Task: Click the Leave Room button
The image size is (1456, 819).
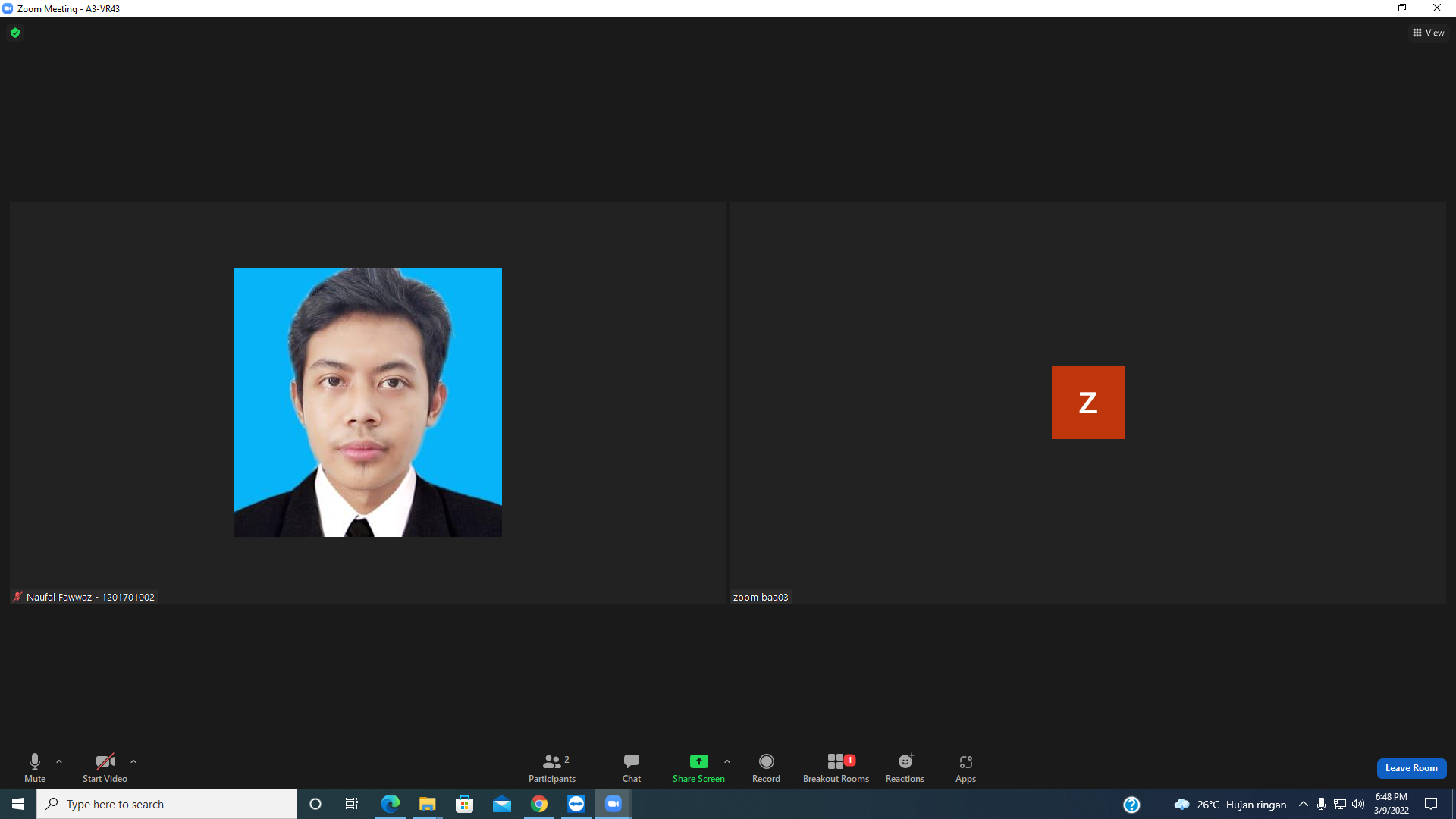Action: [x=1411, y=768]
